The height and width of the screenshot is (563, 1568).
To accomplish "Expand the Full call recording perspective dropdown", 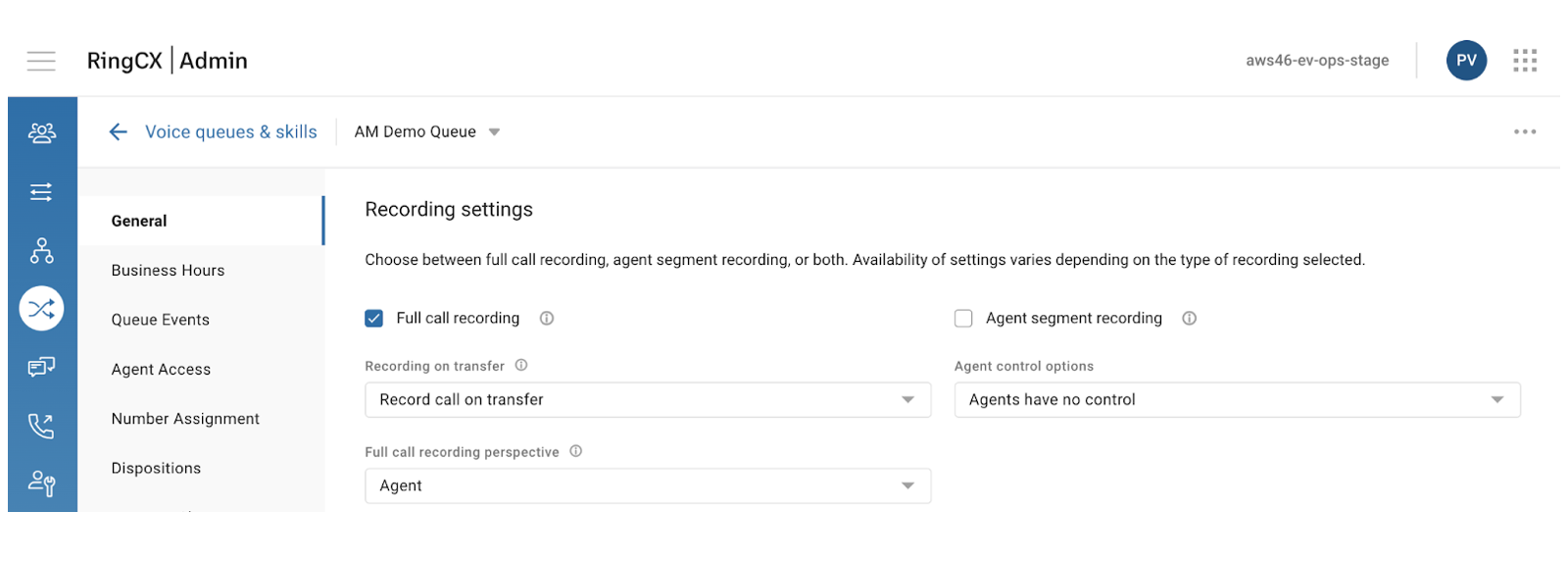I will click(x=647, y=486).
